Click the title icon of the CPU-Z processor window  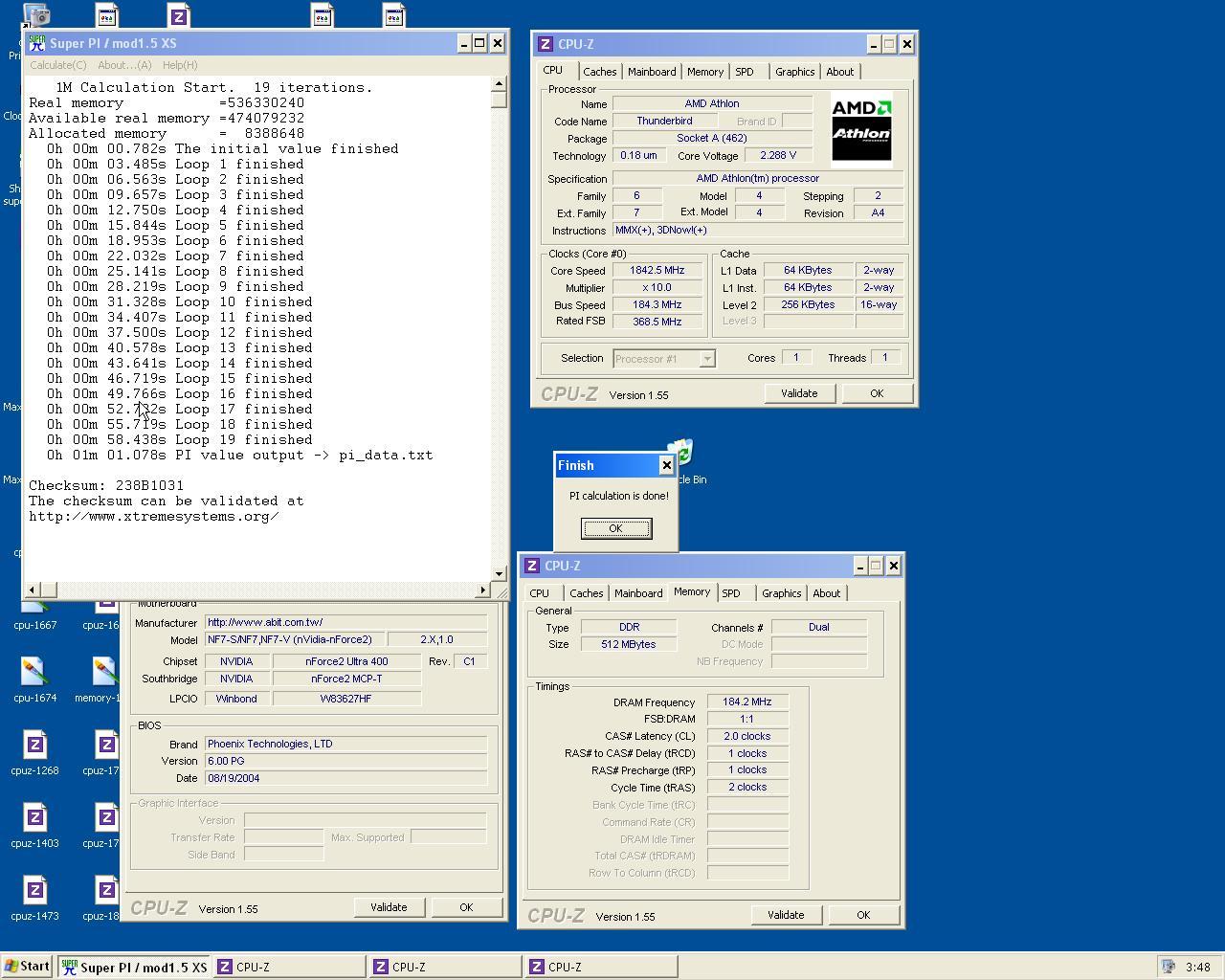point(545,44)
